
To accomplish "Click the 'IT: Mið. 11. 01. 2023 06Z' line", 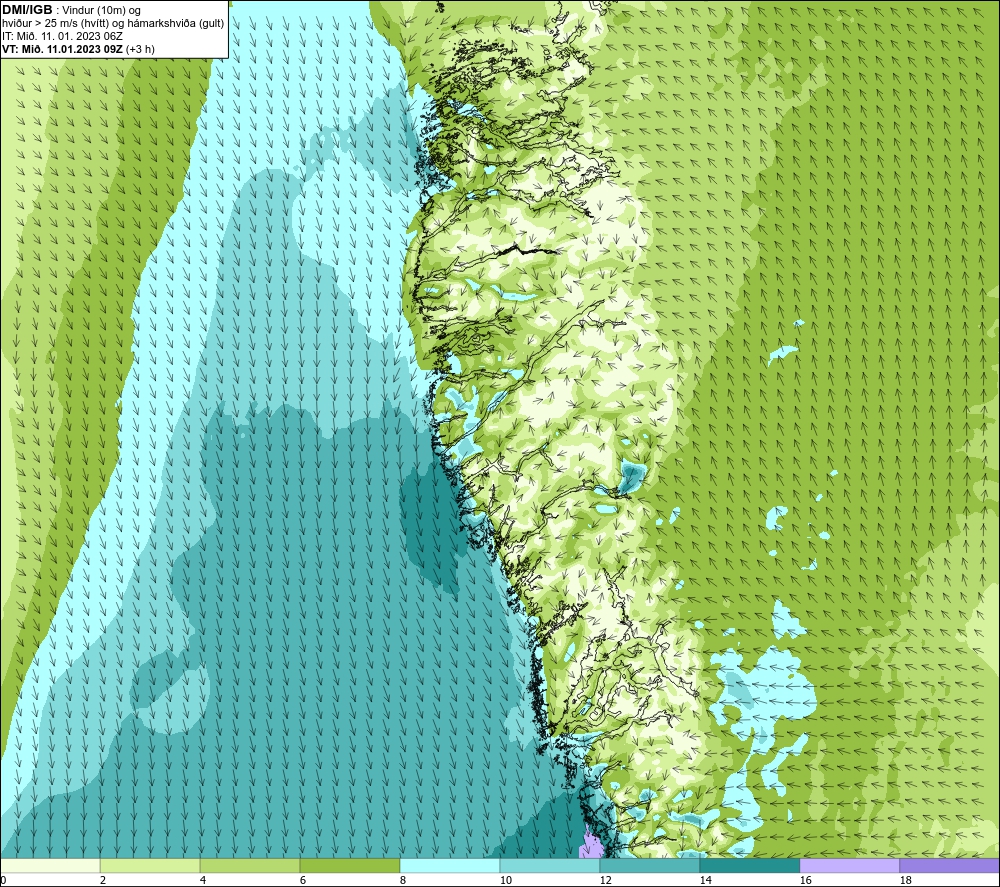I will pyautogui.click(x=62, y=36).
